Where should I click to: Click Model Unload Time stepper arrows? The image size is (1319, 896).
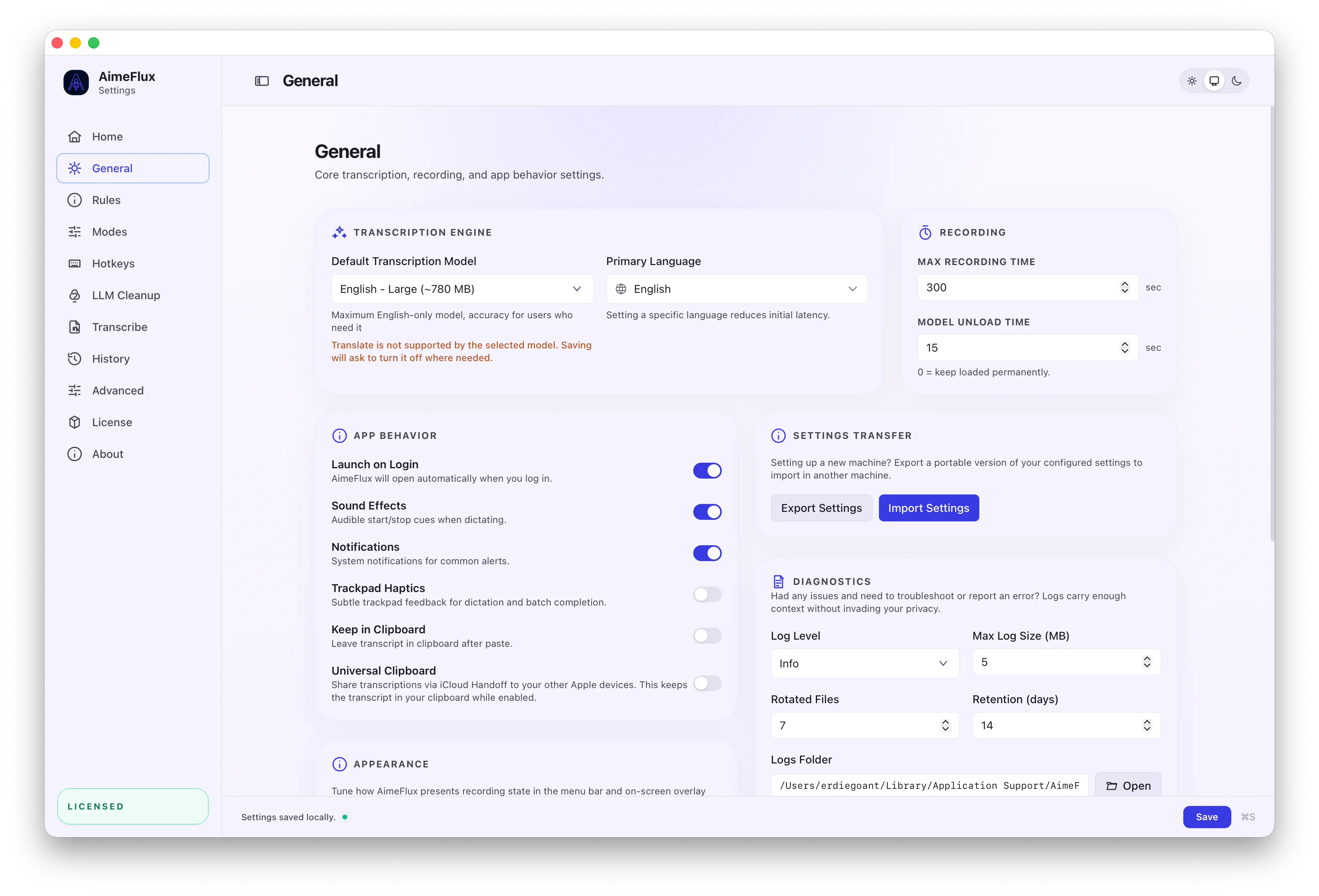click(x=1124, y=348)
